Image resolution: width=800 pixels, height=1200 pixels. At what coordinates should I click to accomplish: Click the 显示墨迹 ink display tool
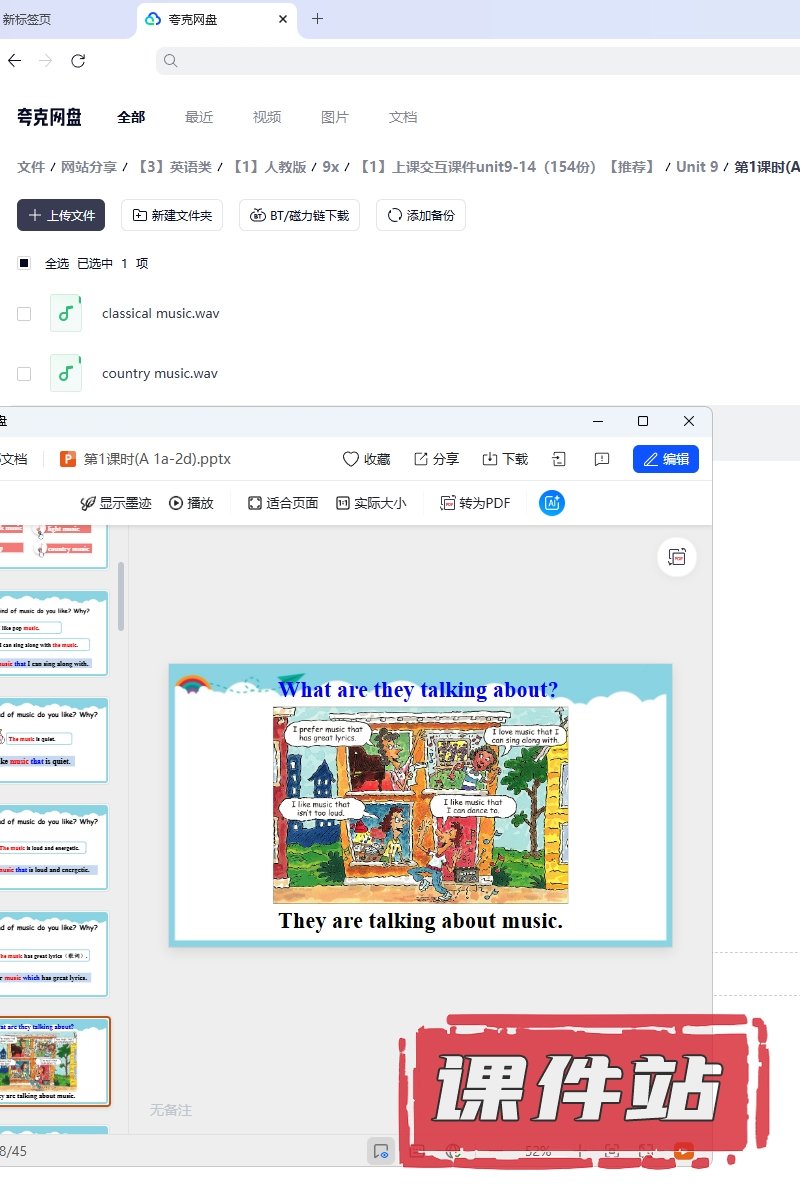tap(116, 503)
